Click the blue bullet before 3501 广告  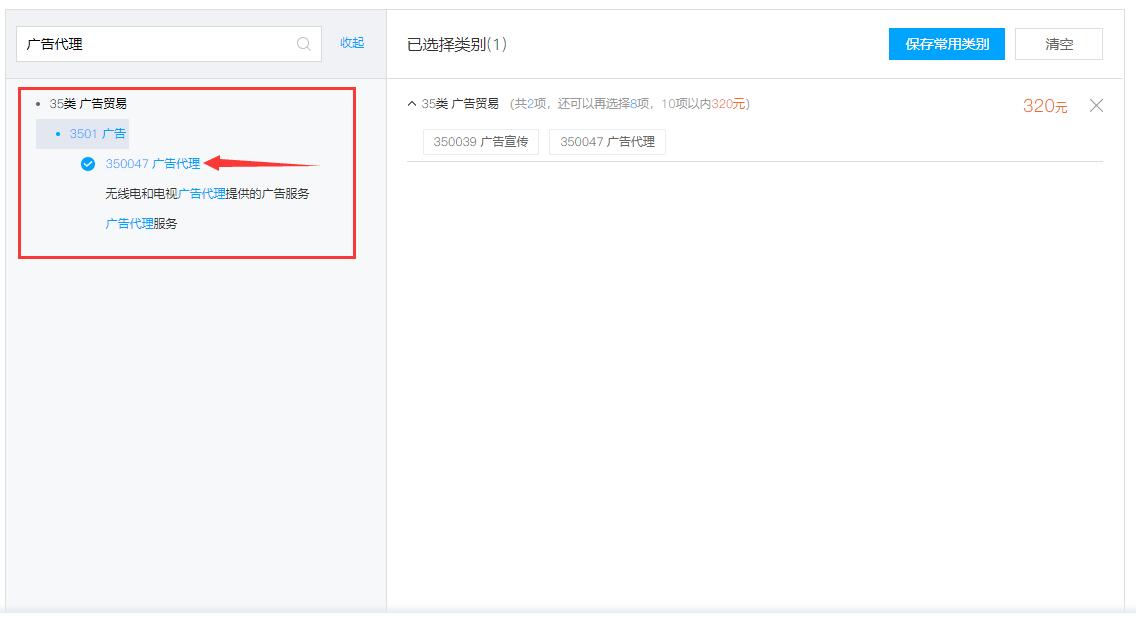click(58, 134)
